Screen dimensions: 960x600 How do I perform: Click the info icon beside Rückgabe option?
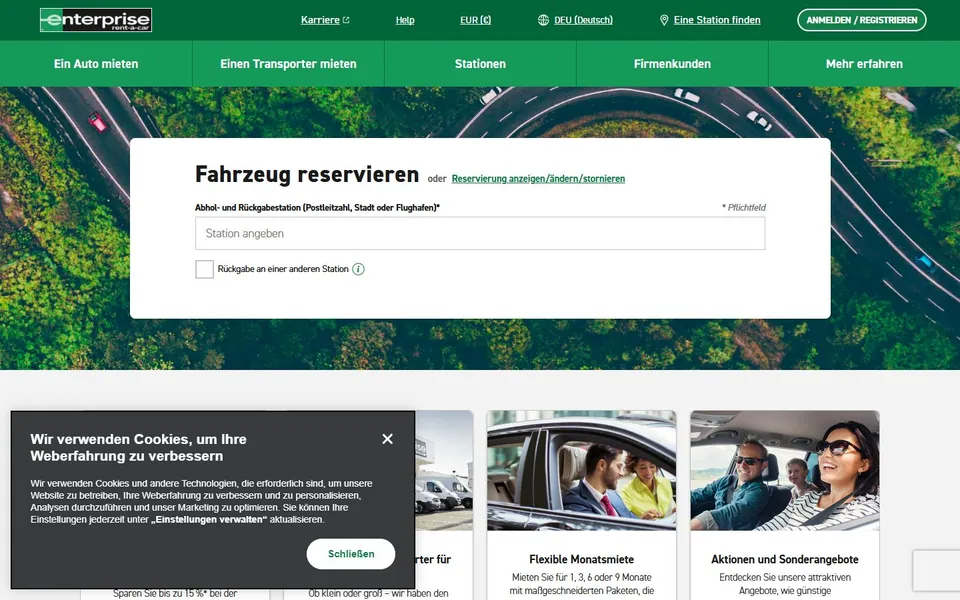click(x=358, y=269)
